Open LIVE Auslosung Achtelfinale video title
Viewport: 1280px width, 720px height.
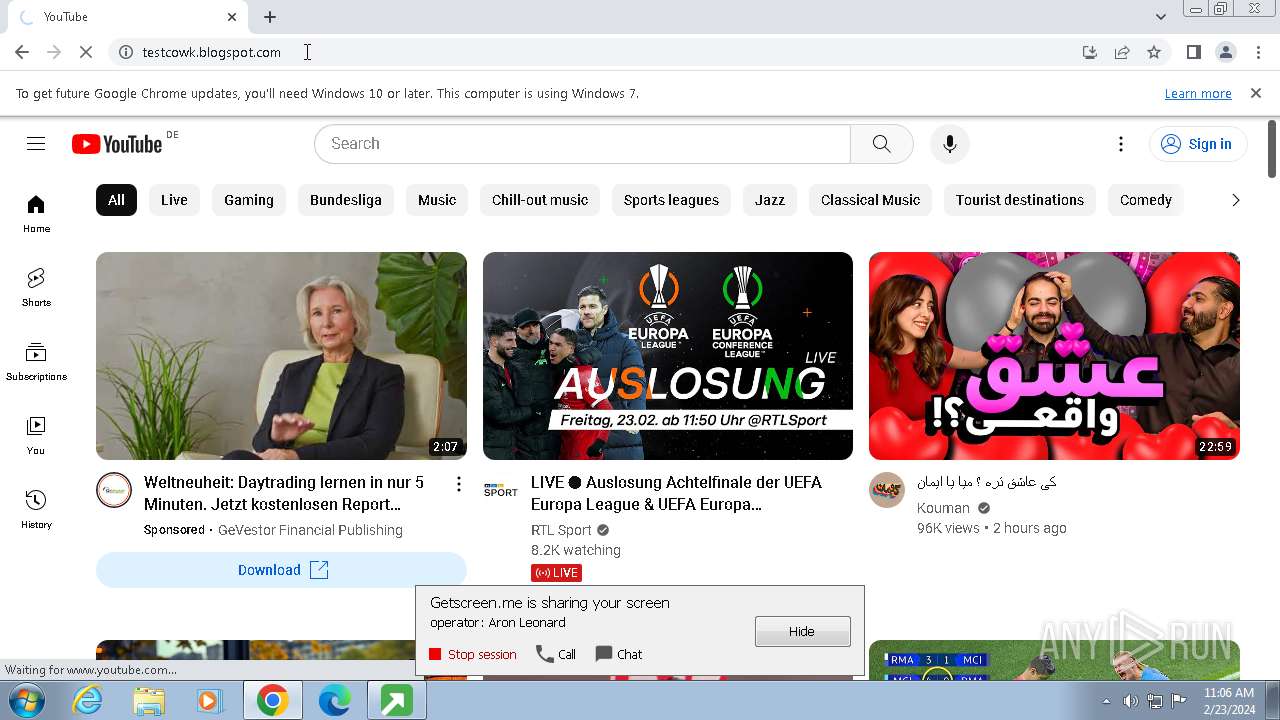point(676,493)
